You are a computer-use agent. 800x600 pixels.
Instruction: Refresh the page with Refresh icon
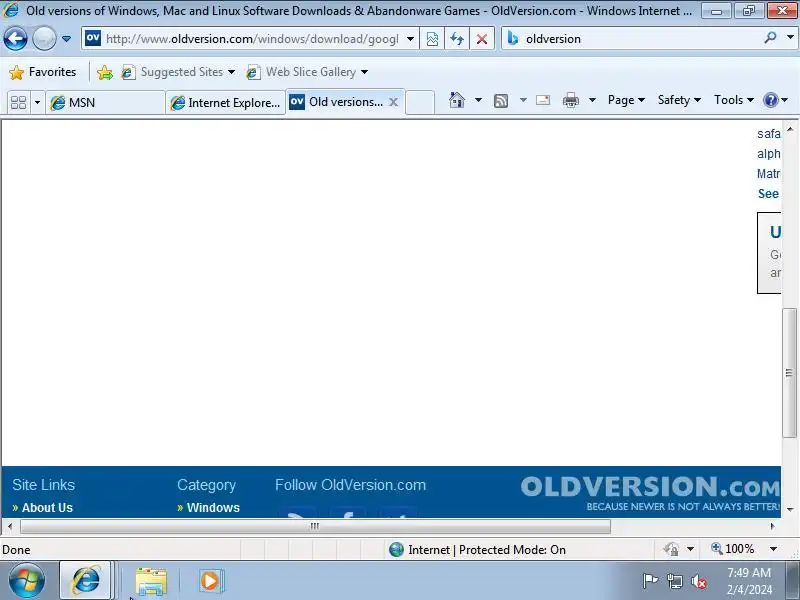[x=457, y=39]
